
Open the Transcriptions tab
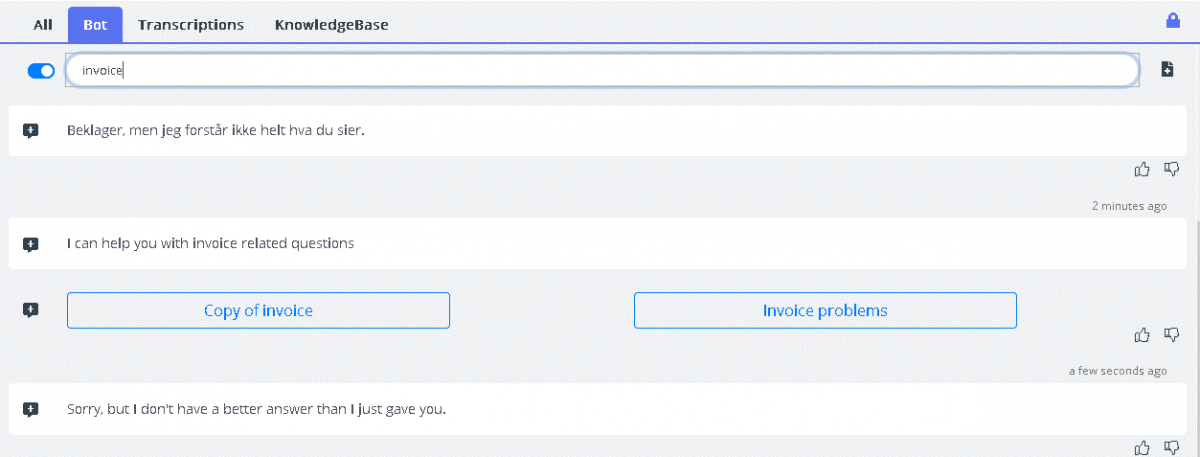click(191, 25)
